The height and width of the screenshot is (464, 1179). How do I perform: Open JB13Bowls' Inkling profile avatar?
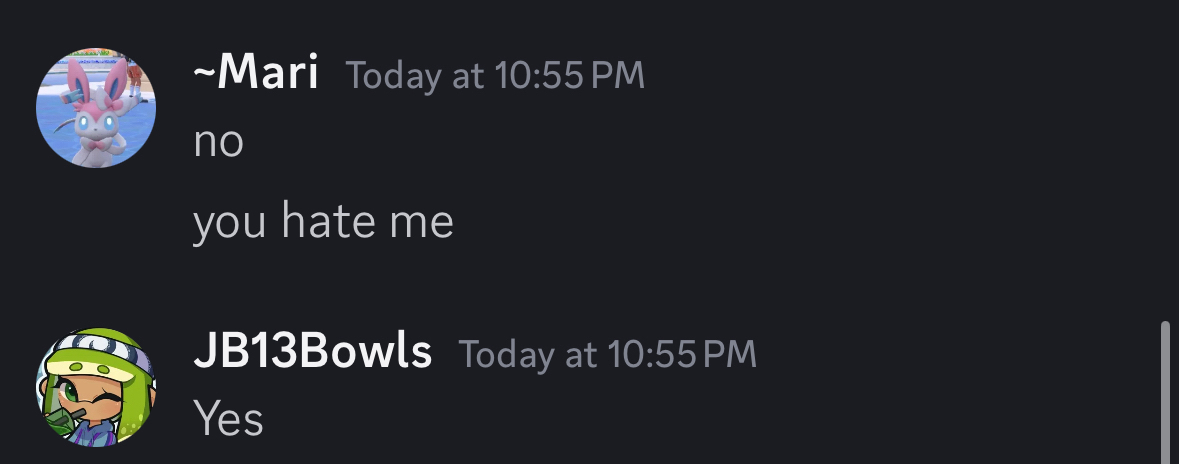point(96,387)
